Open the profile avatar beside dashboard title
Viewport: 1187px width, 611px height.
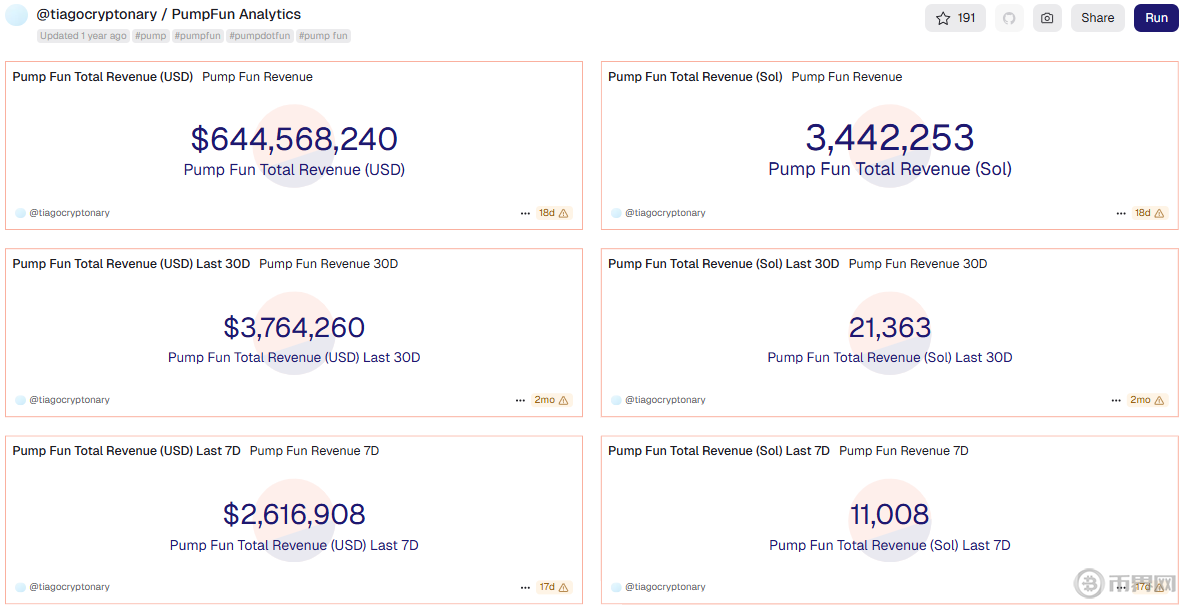(x=17, y=15)
